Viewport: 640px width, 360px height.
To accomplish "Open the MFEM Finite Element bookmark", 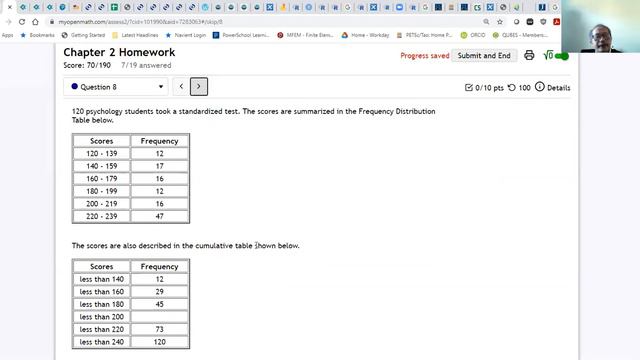I will [x=305, y=35].
